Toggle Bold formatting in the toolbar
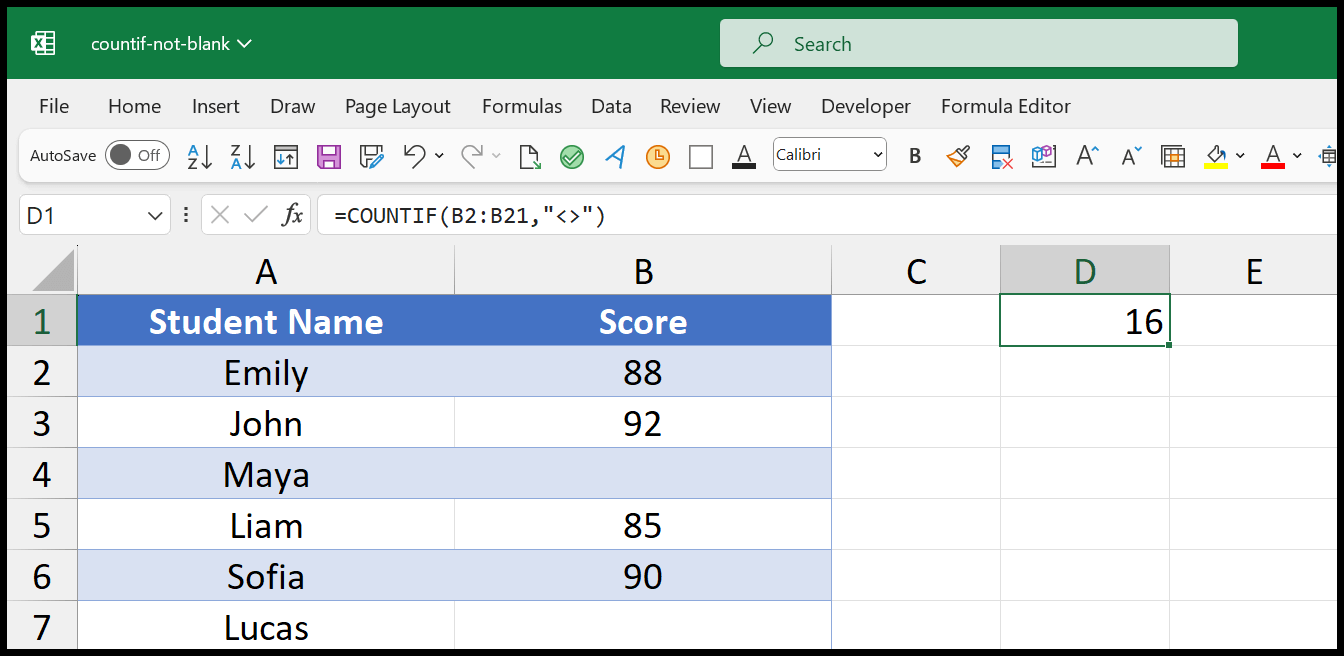The height and width of the screenshot is (656, 1344). pyautogui.click(x=914, y=156)
